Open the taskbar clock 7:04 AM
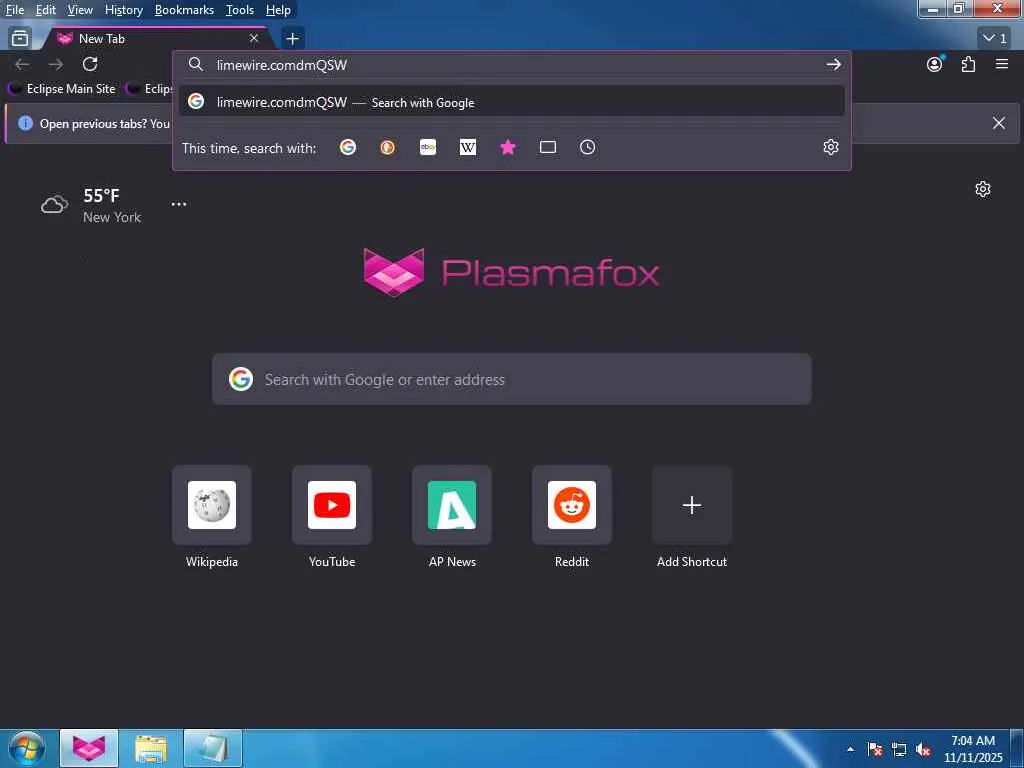 (973, 749)
